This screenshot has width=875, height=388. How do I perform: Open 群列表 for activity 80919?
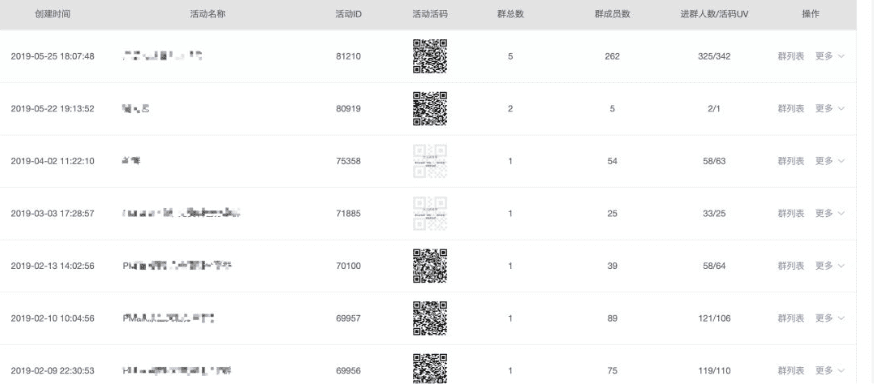[791, 109]
